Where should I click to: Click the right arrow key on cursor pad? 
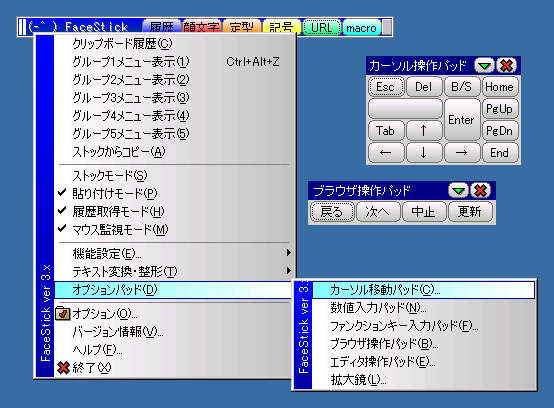[461, 153]
